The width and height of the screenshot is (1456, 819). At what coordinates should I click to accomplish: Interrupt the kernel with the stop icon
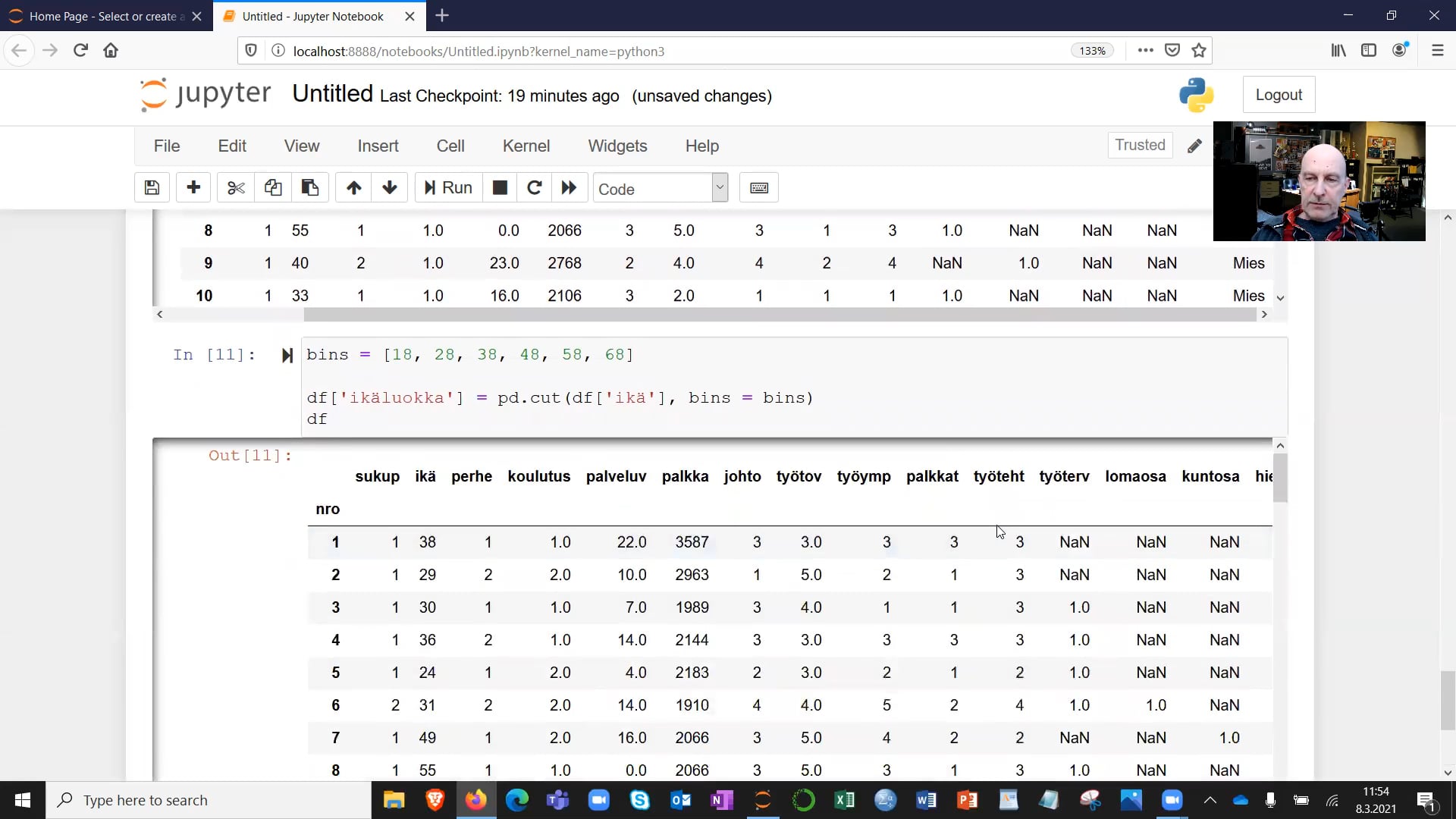500,187
